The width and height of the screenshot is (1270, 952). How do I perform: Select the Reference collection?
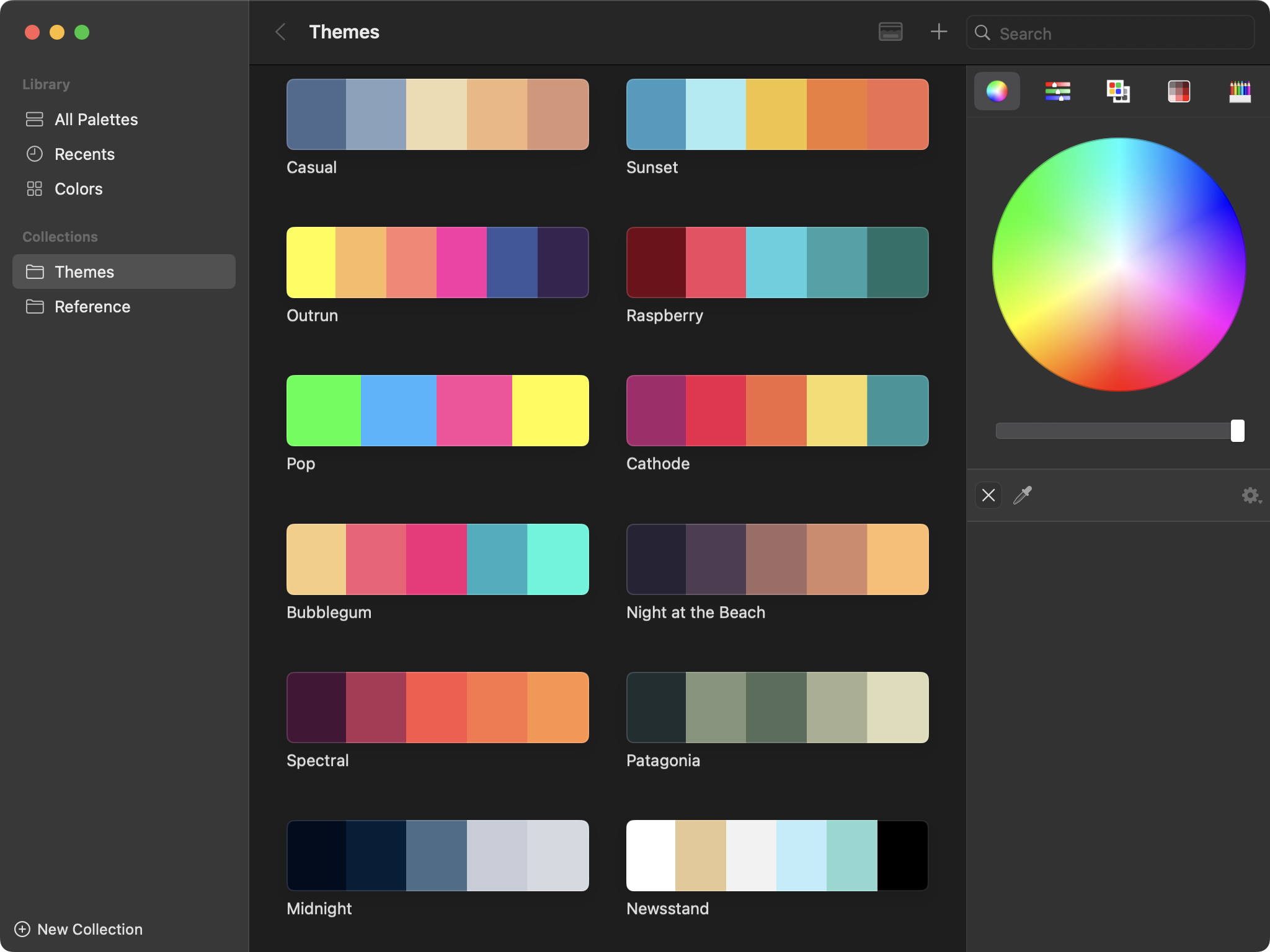pyautogui.click(x=92, y=307)
